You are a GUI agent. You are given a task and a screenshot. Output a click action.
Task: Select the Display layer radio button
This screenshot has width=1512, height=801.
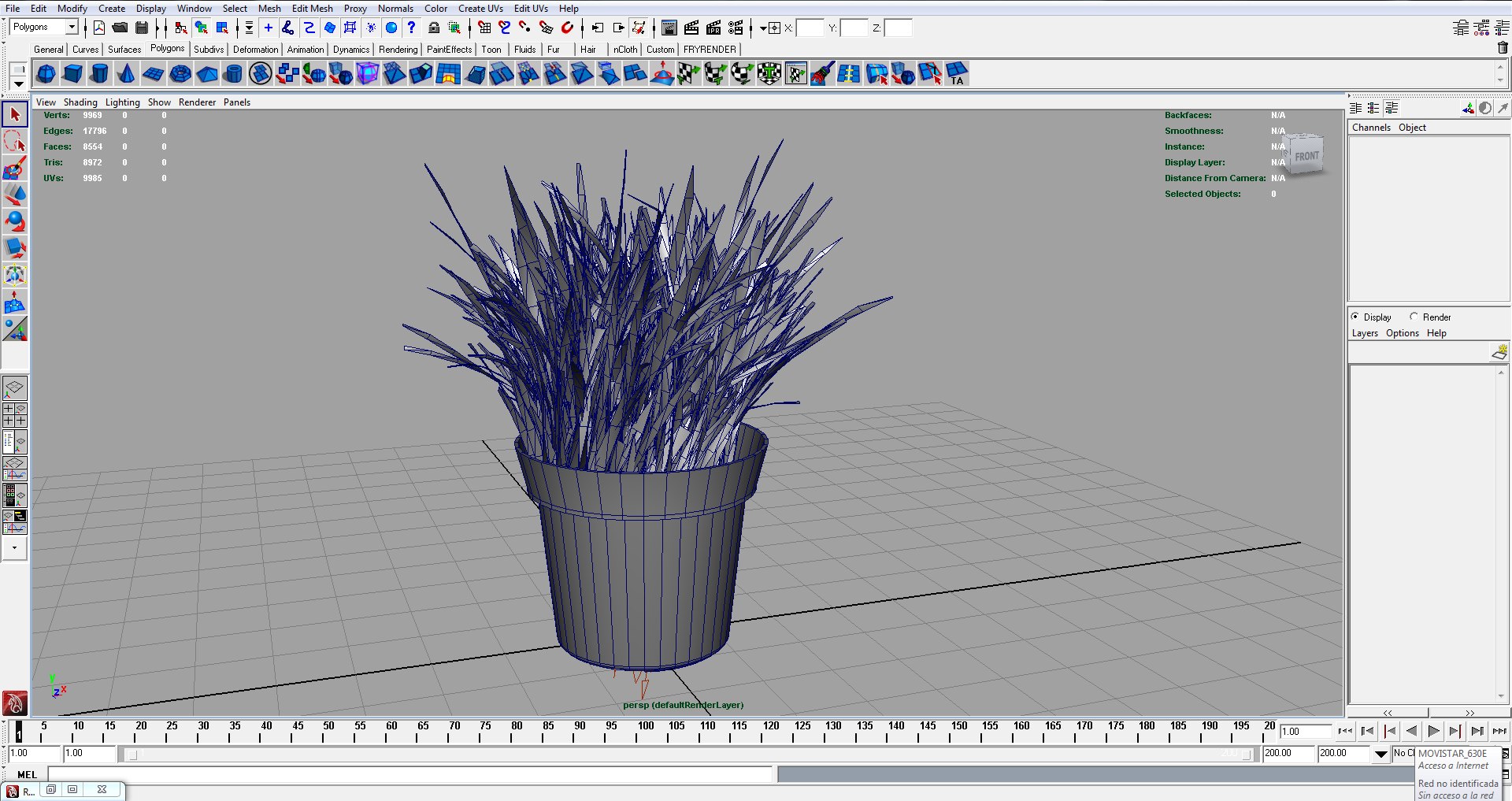(1355, 317)
